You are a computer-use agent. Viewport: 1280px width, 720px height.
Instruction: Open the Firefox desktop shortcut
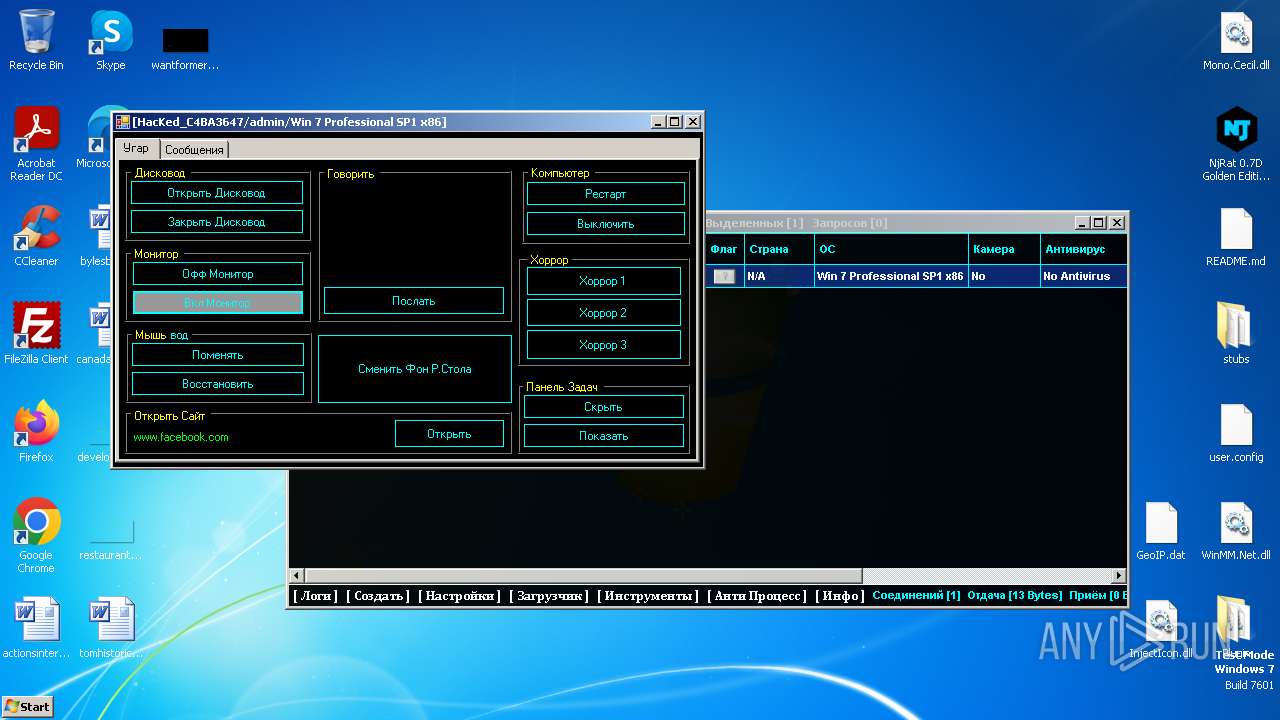[36, 432]
